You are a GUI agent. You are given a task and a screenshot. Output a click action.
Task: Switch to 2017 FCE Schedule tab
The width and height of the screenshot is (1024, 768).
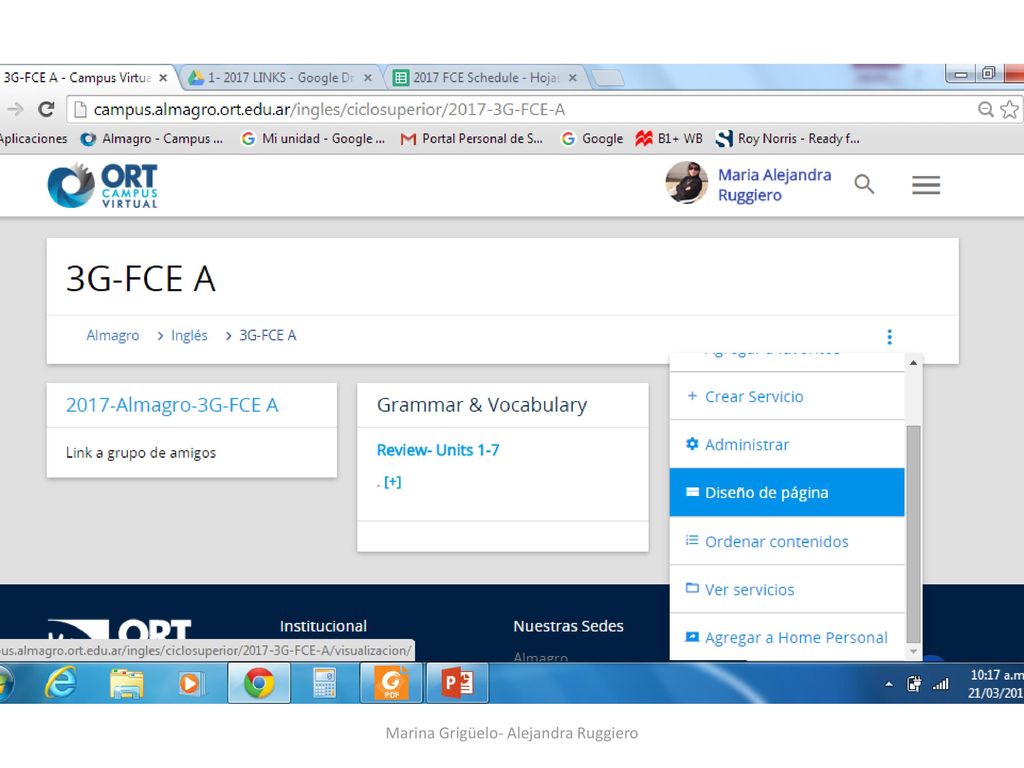485,78
